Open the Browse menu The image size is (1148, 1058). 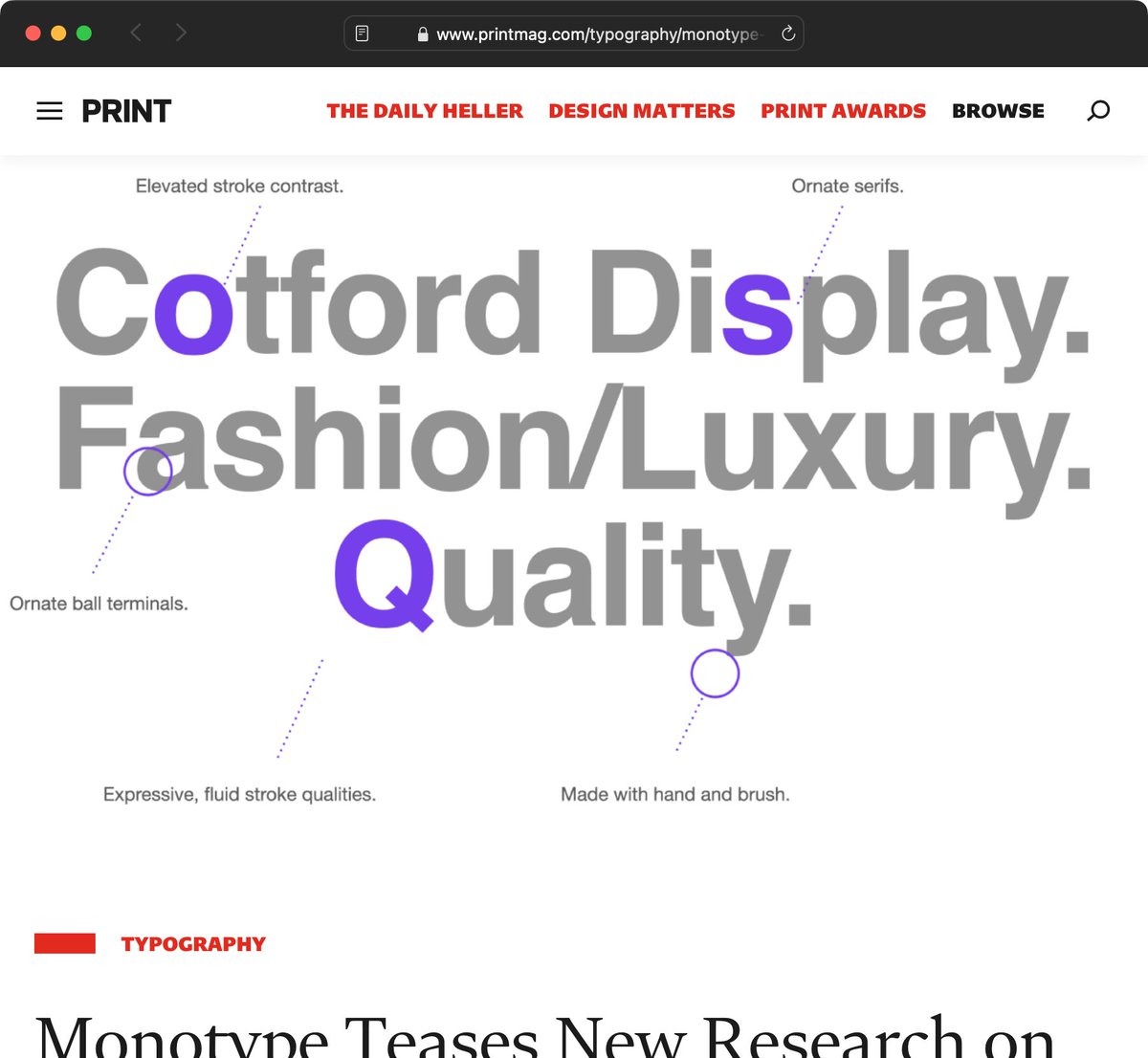[998, 111]
